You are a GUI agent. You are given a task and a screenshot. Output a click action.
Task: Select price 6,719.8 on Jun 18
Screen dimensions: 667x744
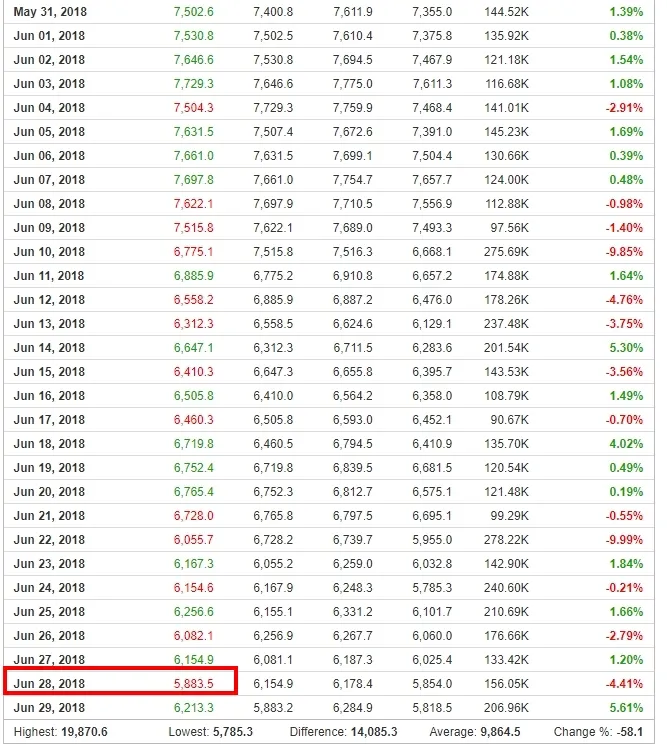pos(194,444)
